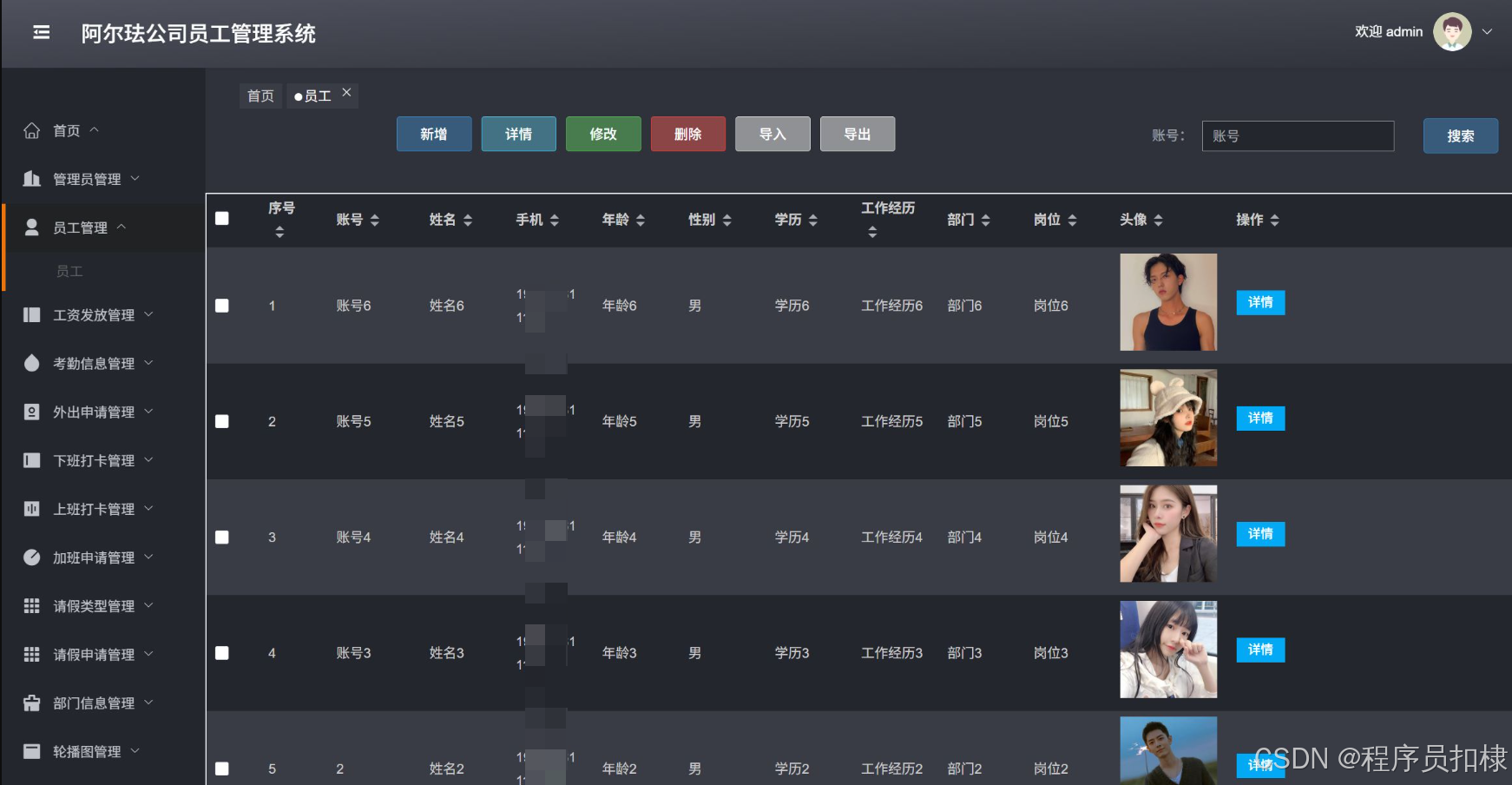The width and height of the screenshot is (1512, 785).
Task: Click the admin avatar icon
Action: click(1452, 32)
